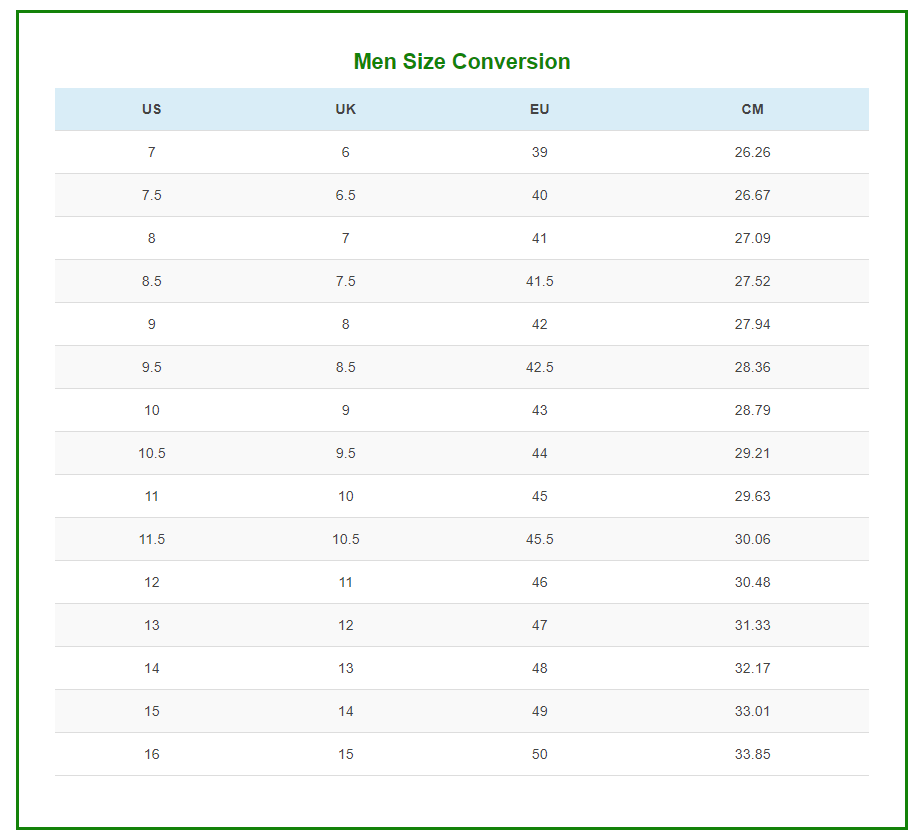This screenshot has height=840, width=919.
Task: Click the 27.94 centimeter value
Action: pyautogui.click(x=753, y=324)
